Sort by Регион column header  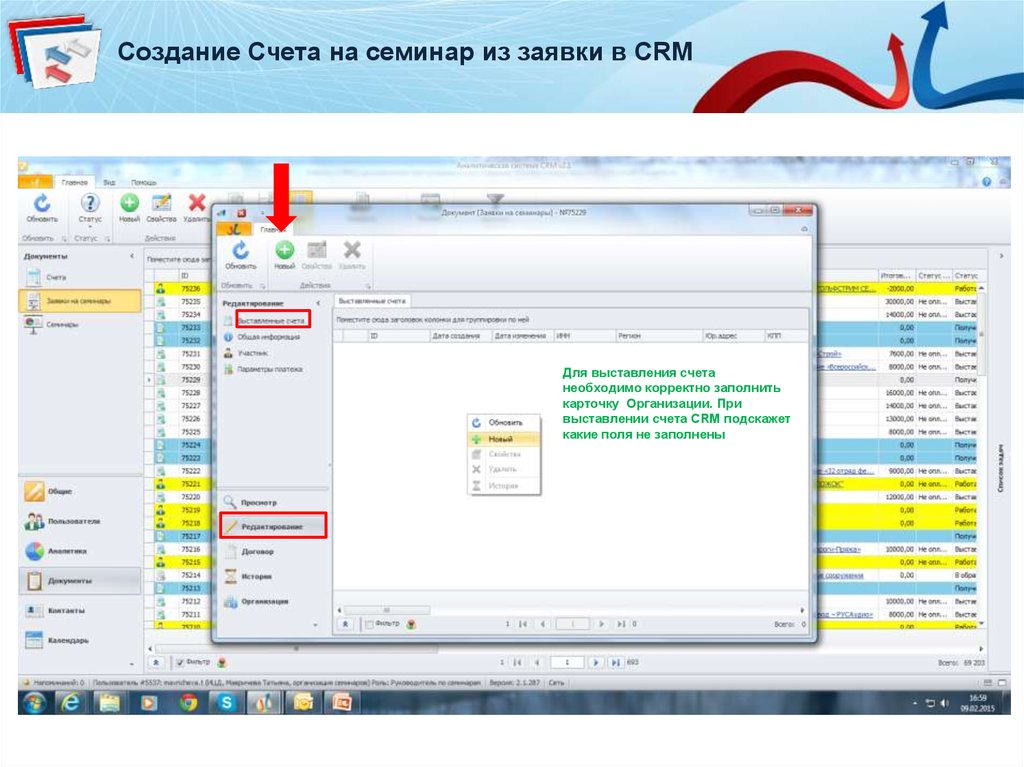(x=659, y=336)
